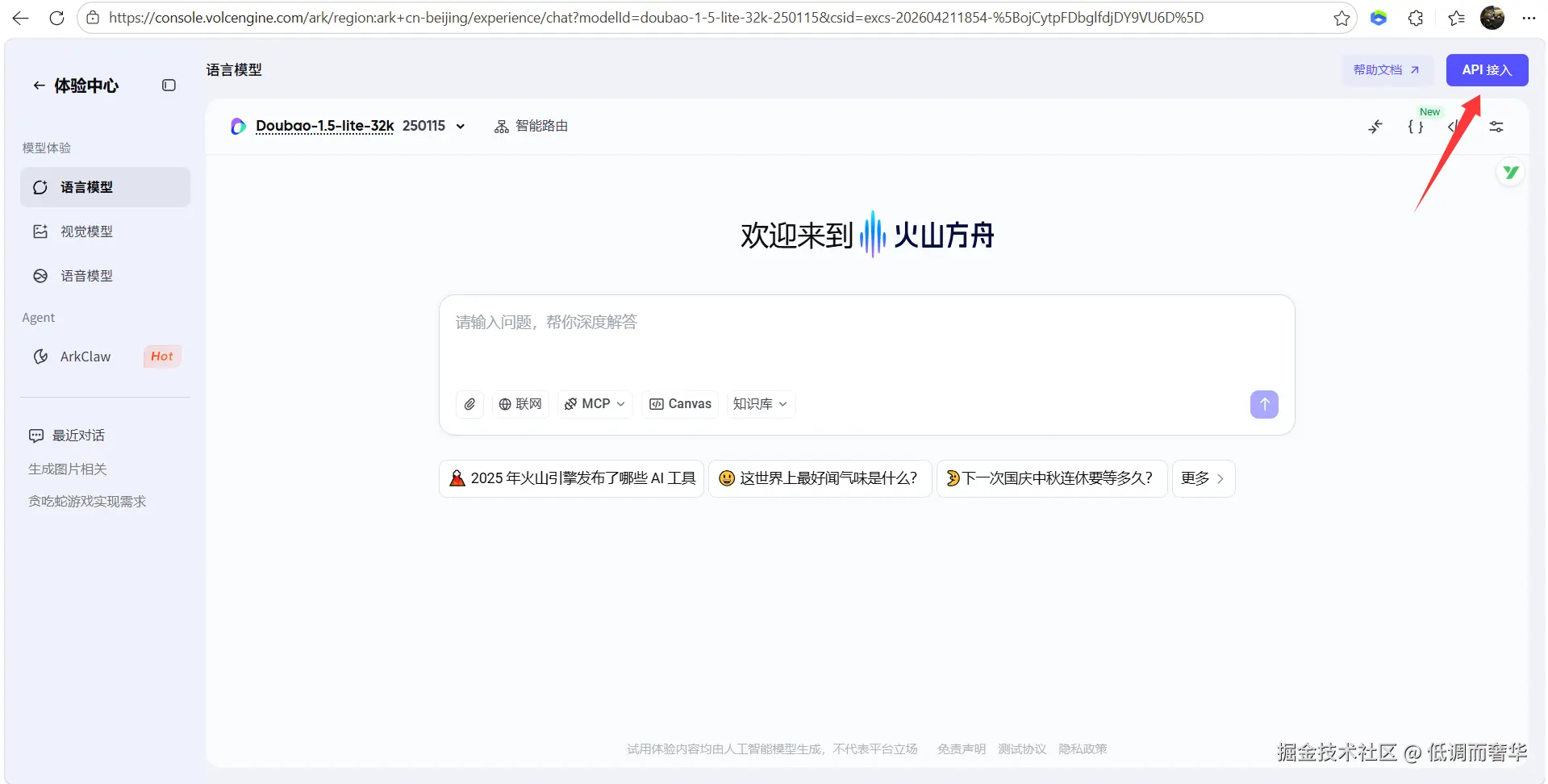Choose the 这世界上最好闻气味是什么 suggestion

coord(820,478)
